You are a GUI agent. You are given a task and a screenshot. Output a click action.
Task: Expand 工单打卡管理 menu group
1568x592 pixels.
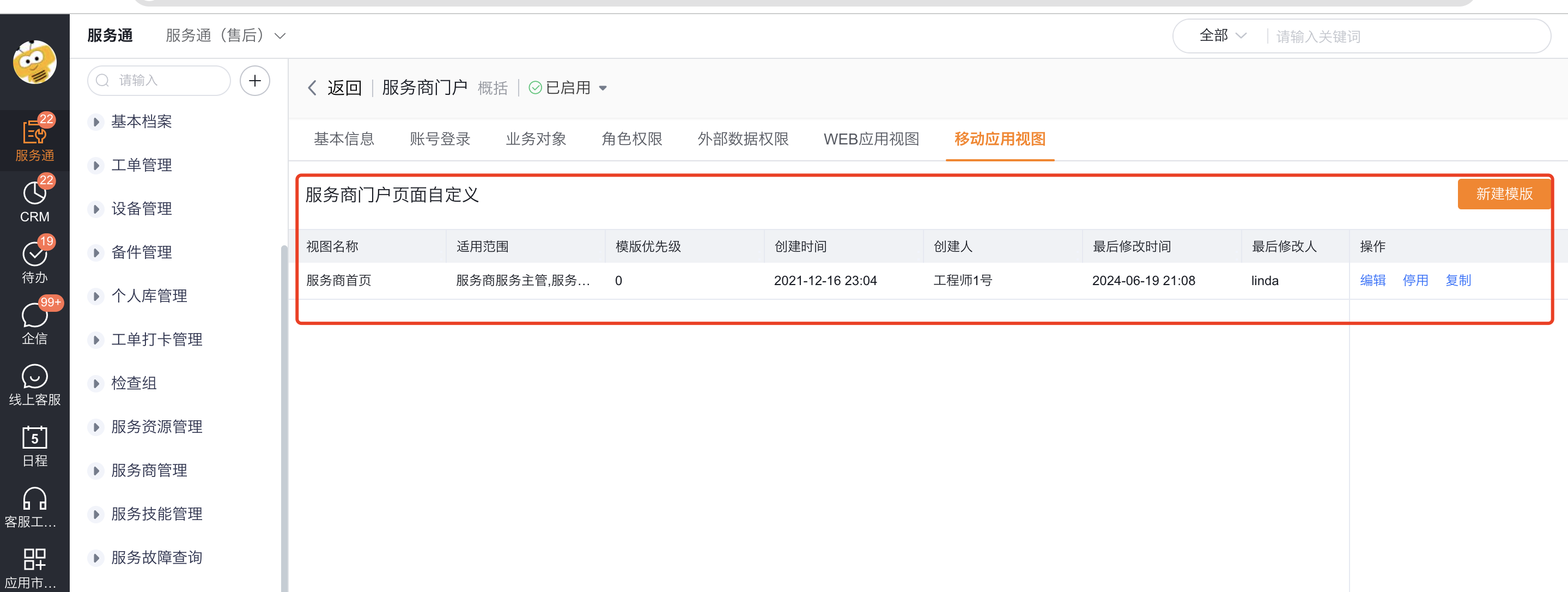pyautogui.click(x=95, y=340)
